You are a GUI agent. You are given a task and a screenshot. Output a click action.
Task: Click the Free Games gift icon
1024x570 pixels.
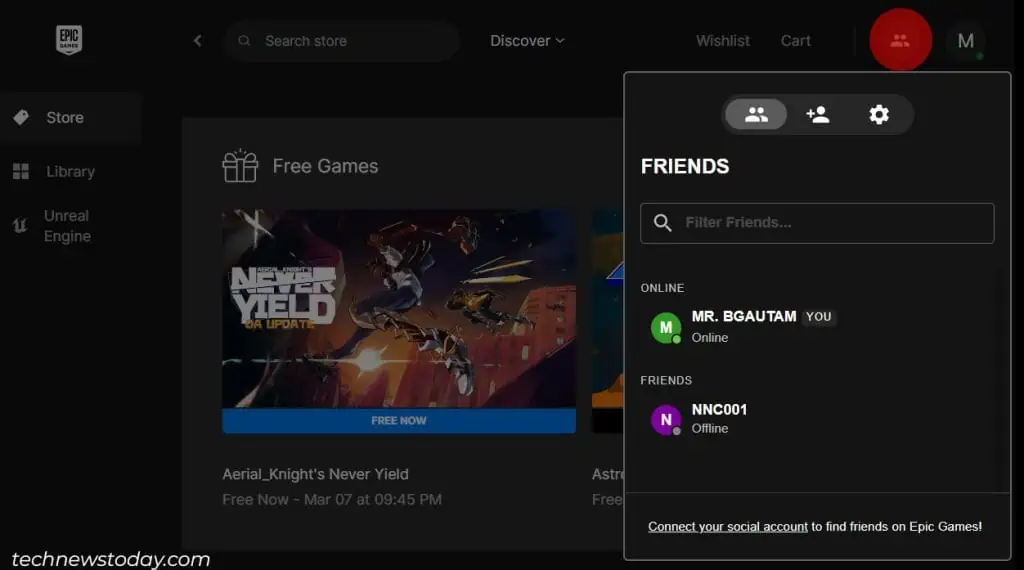(x=240, y=166)
